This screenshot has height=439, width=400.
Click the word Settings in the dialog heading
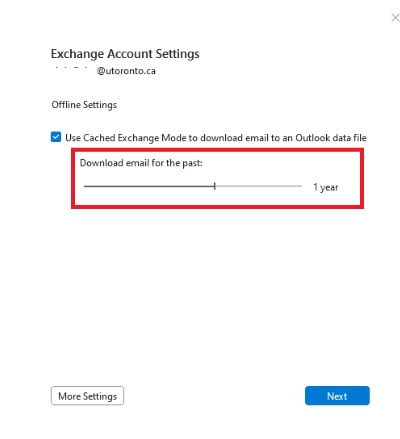click(177, 54)
